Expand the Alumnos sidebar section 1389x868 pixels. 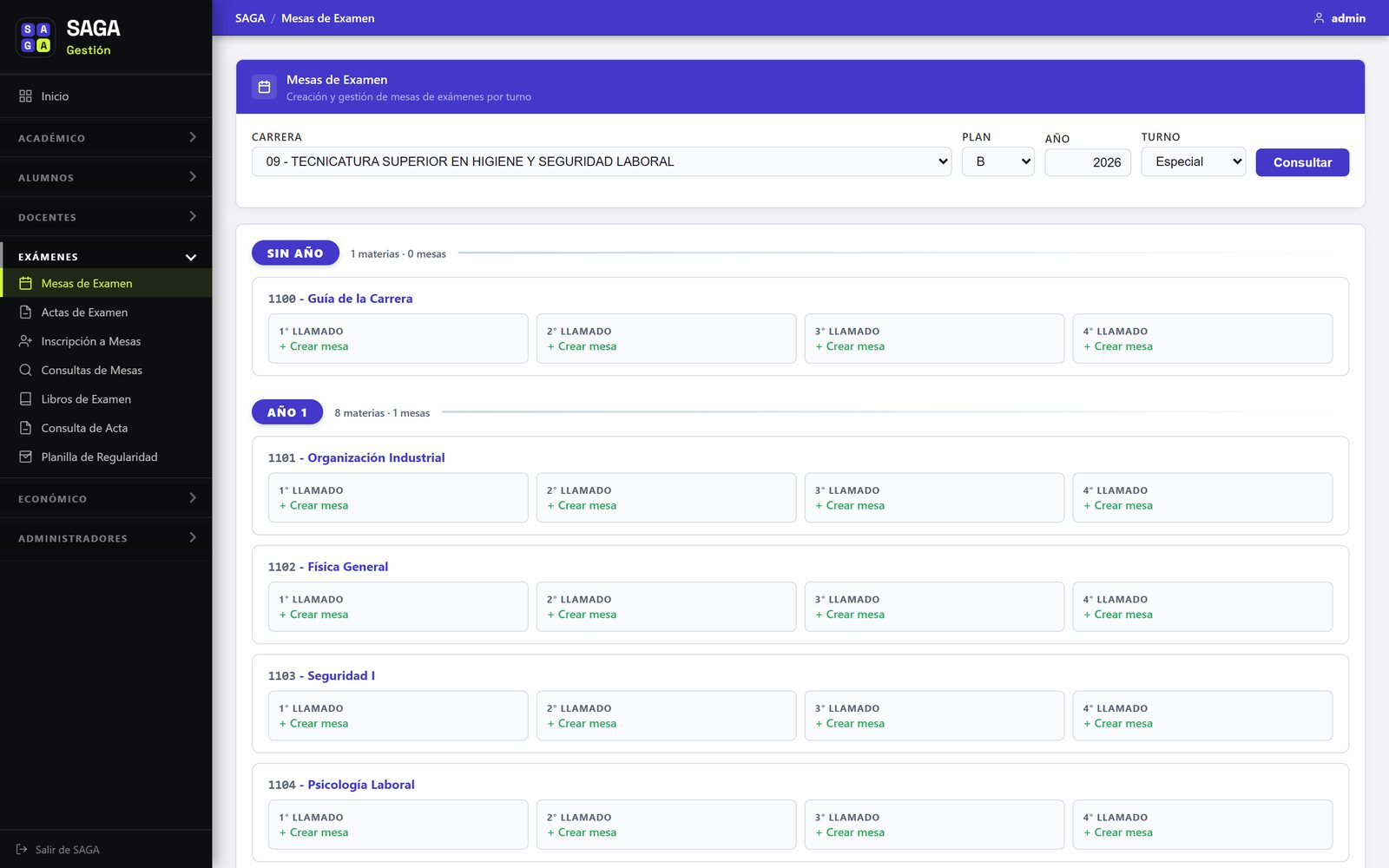[x=106, y=177]
